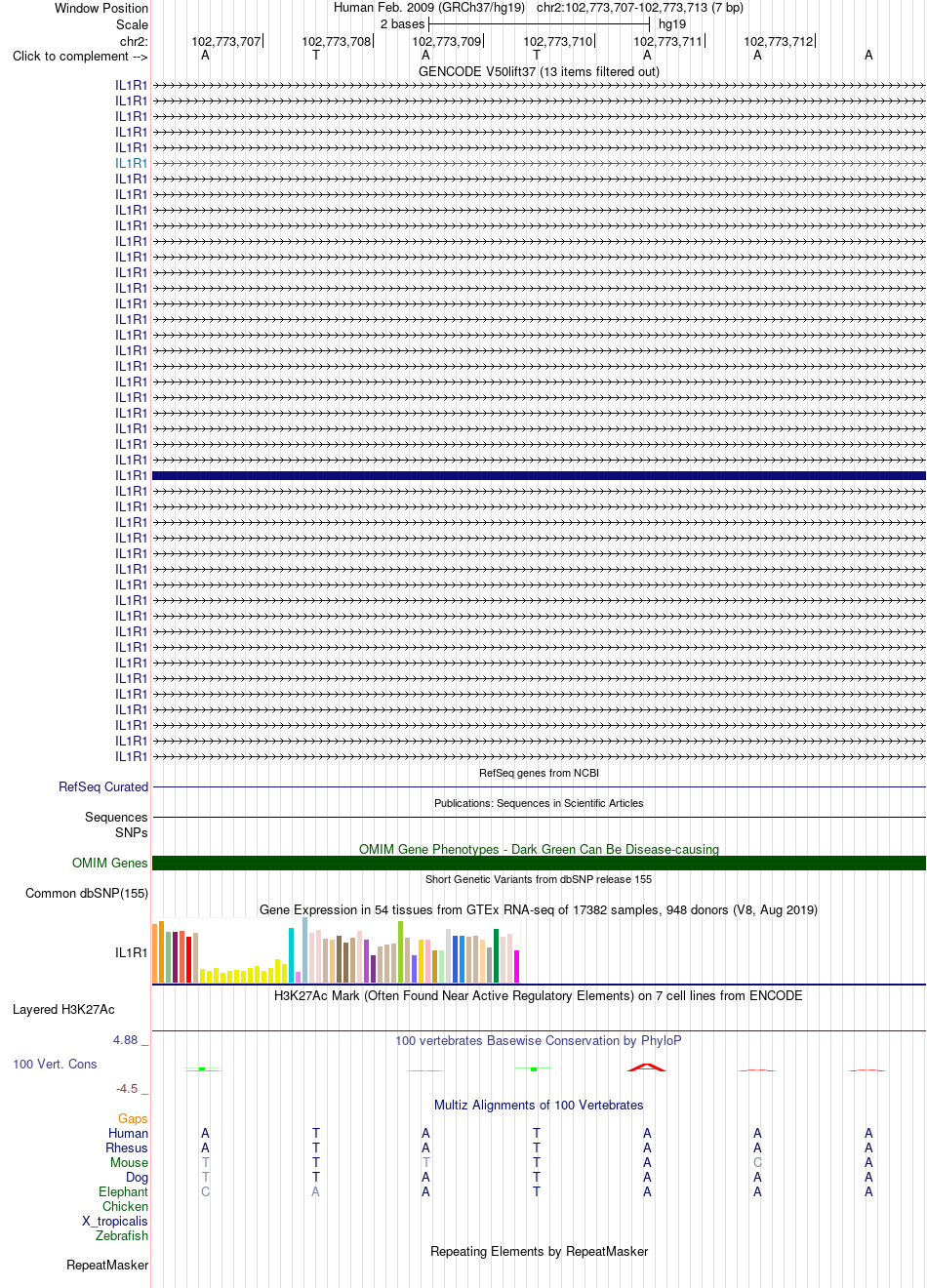The width and height of the screenshot is (927, 1288).
Task: Click the 'Human Feb. 2009 (GRCh37/hg19)' assembly text
Action: tap(429, 7)
